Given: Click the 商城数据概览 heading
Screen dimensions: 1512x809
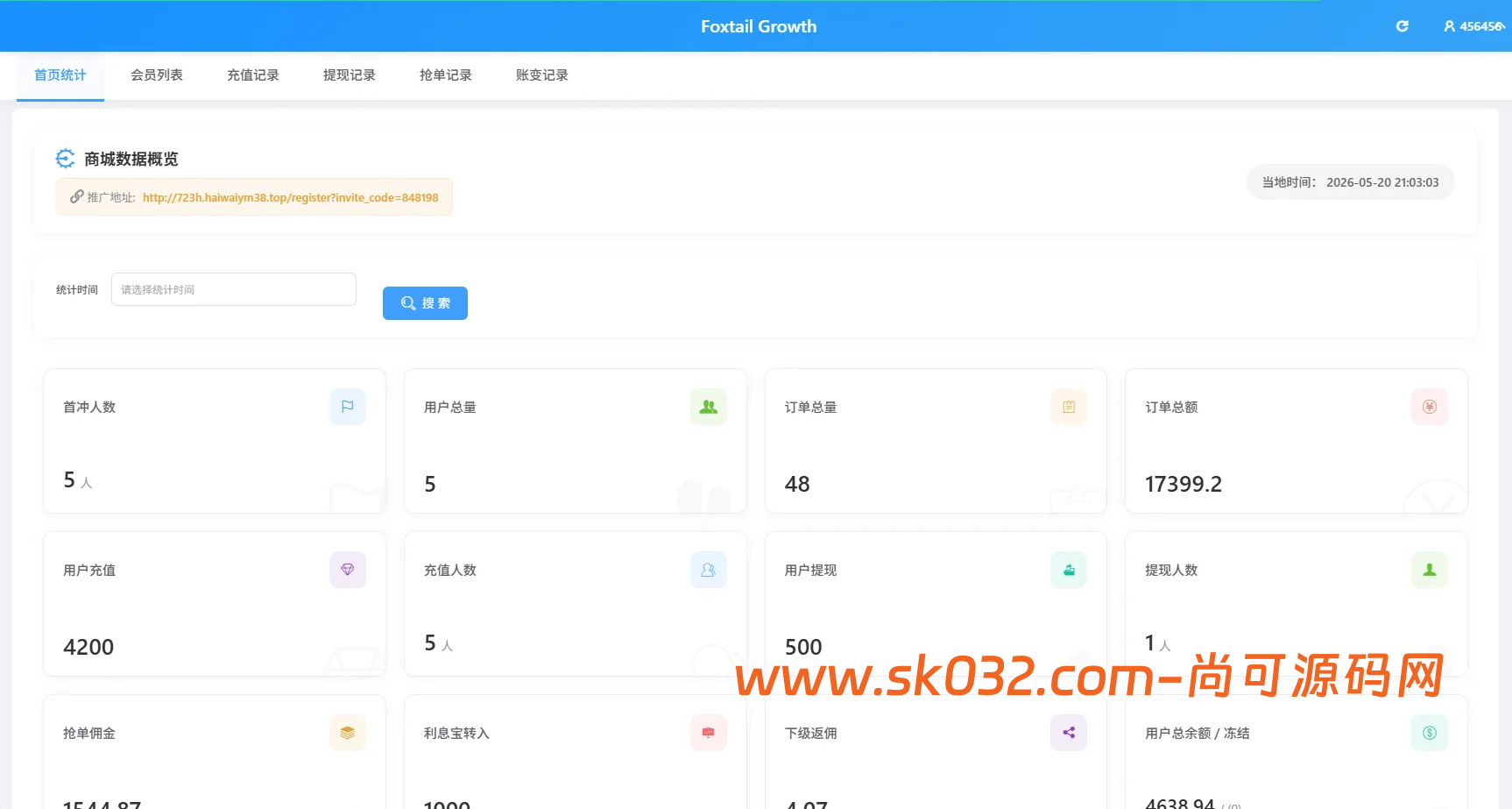Looking at the screenshot, I should coord(131,159).
